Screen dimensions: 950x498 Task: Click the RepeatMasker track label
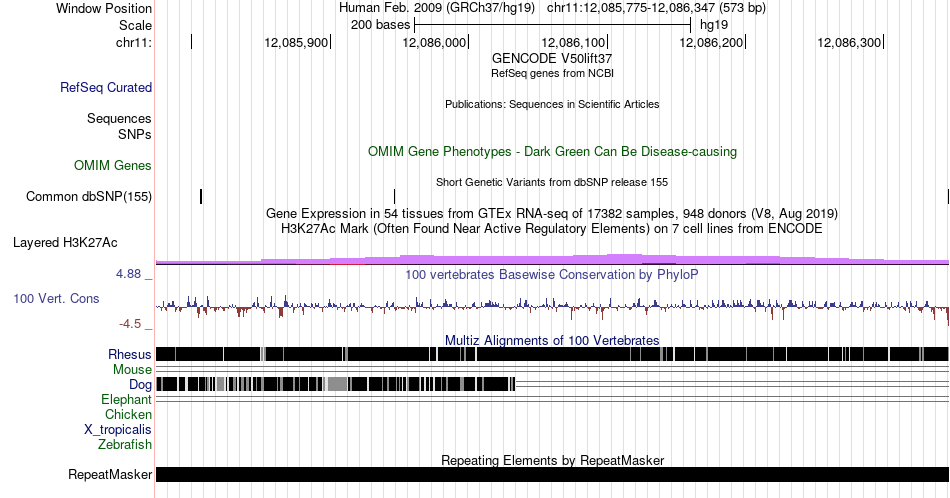tap(110, 474)
